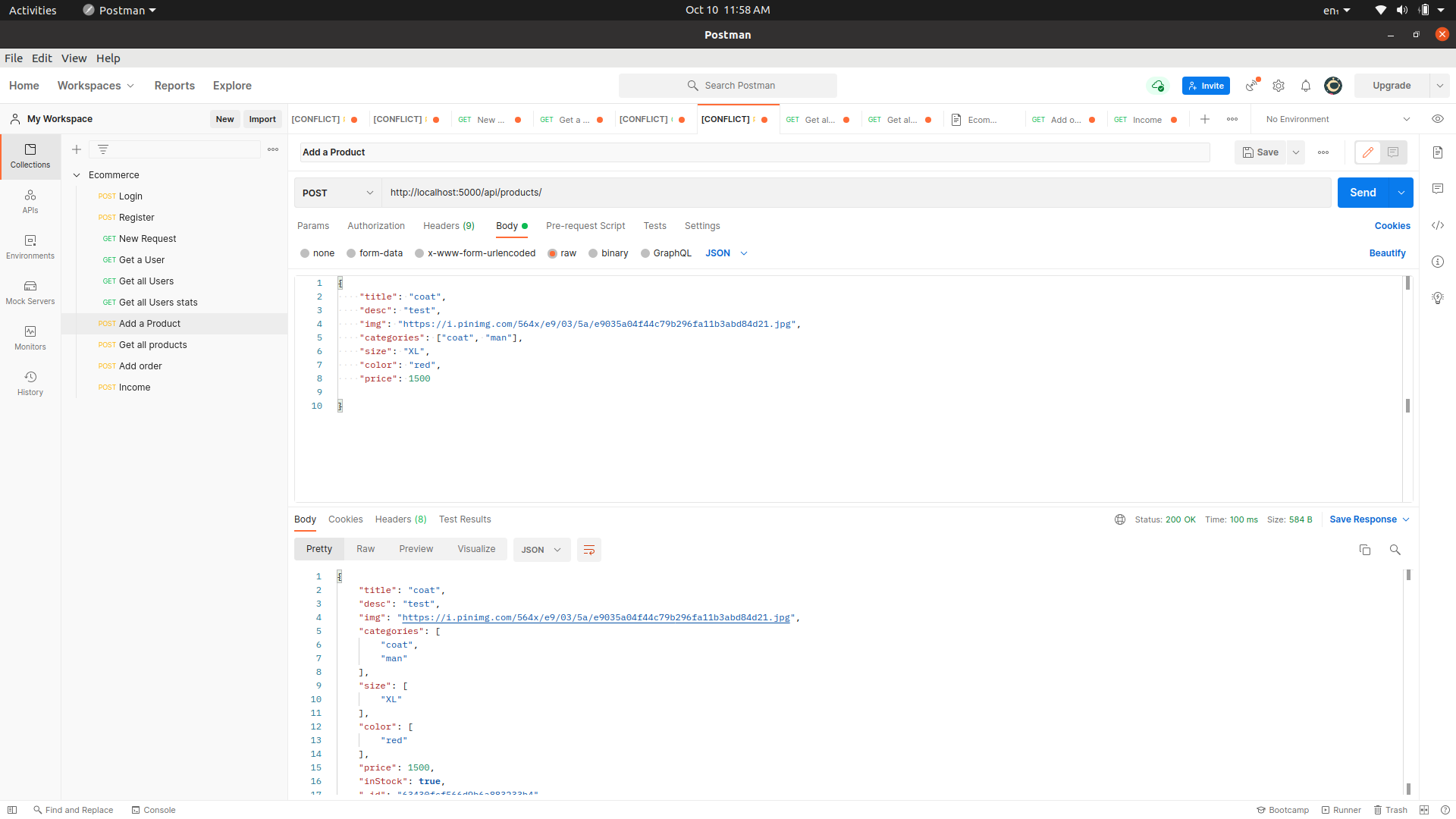Click the capture requests satellite icon

tap(1250, 86)
